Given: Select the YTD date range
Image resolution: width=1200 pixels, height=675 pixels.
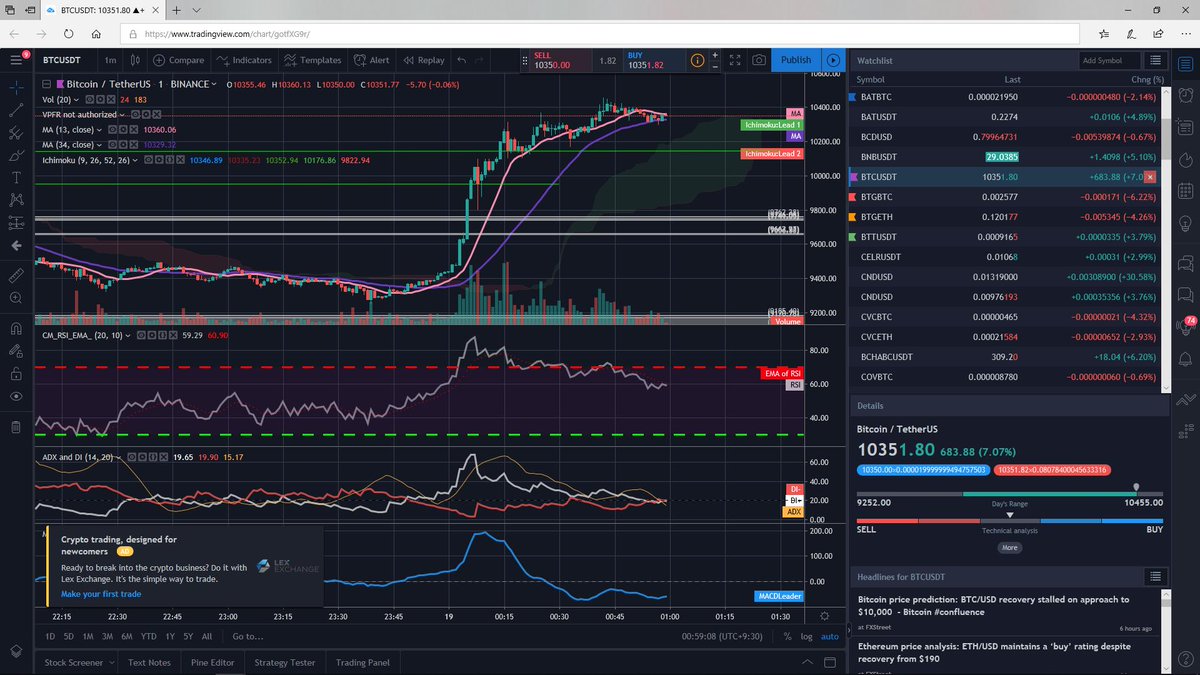Looking at the screenshot, I should point(148,636).
